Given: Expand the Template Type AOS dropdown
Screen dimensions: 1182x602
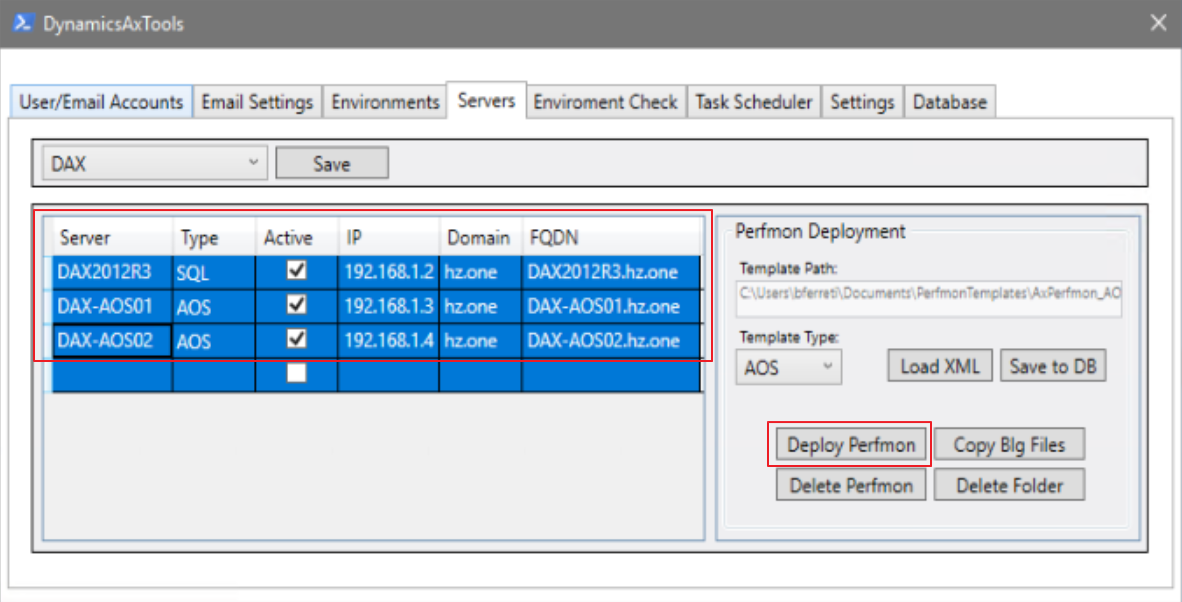Looking at the screenshot, I should [789, 367].
